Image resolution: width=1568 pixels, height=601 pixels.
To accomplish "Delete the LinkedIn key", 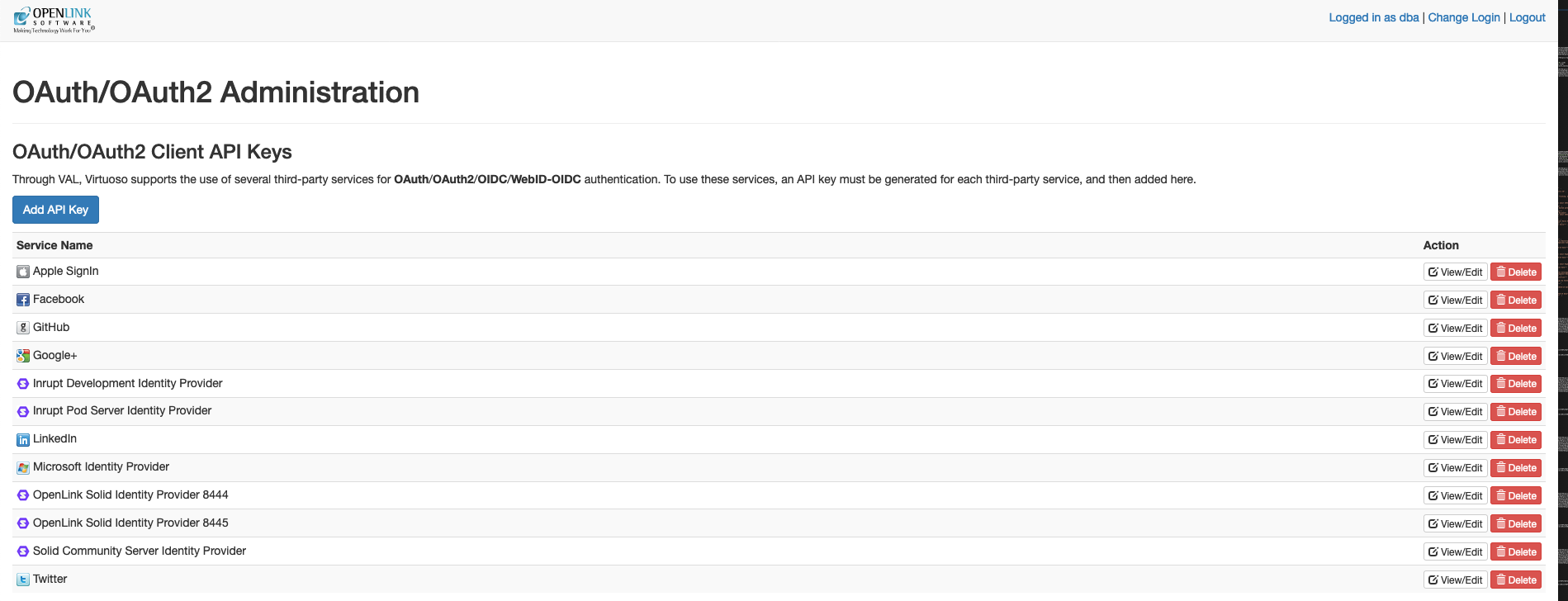I will pos(1516,439).
